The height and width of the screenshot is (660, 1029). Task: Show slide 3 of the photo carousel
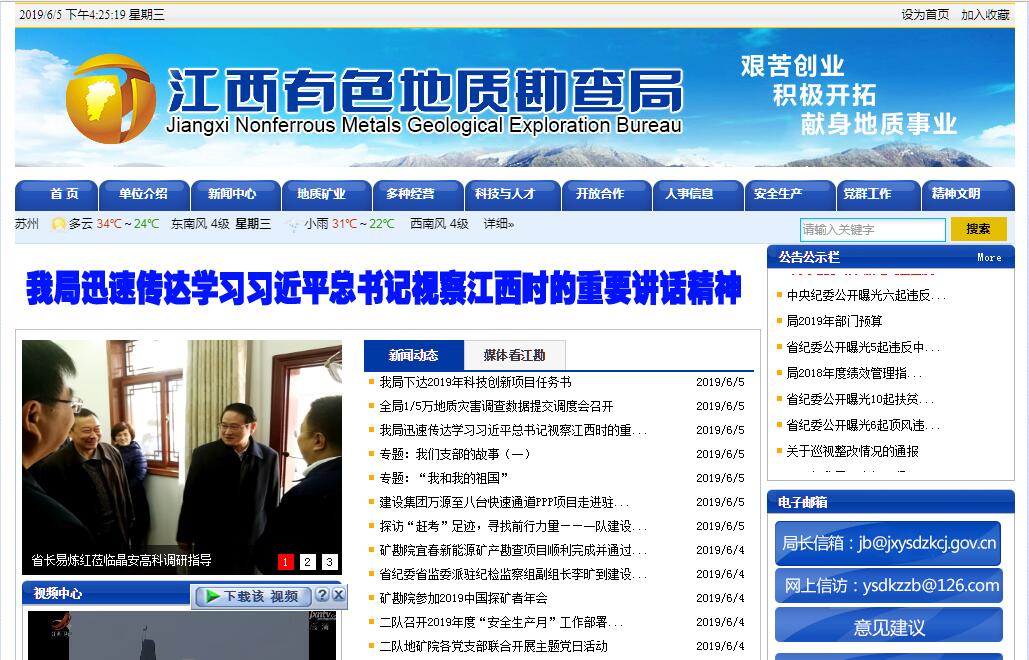330,562
